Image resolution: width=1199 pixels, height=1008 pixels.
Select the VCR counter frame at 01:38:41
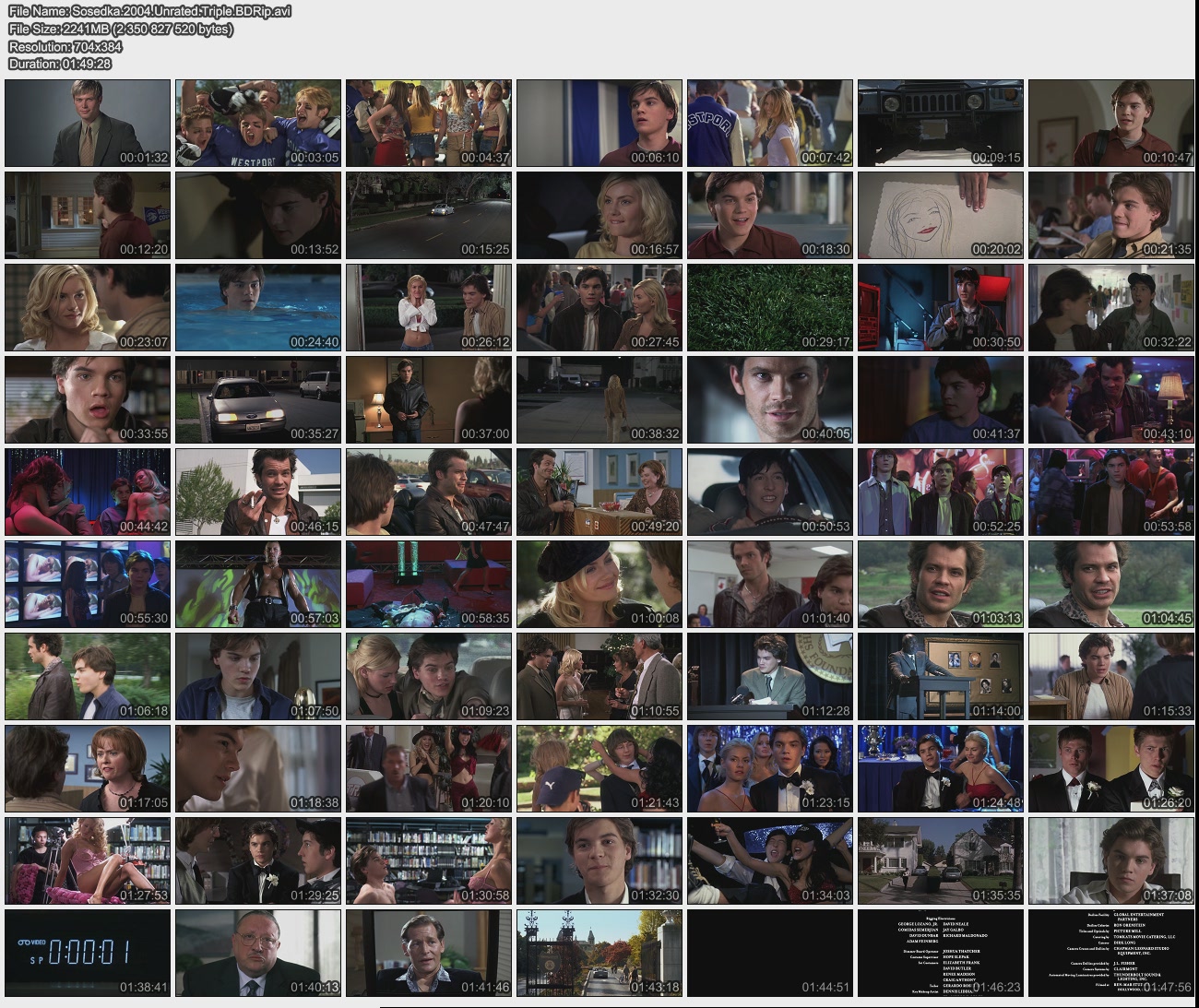(x=88, y=953)
